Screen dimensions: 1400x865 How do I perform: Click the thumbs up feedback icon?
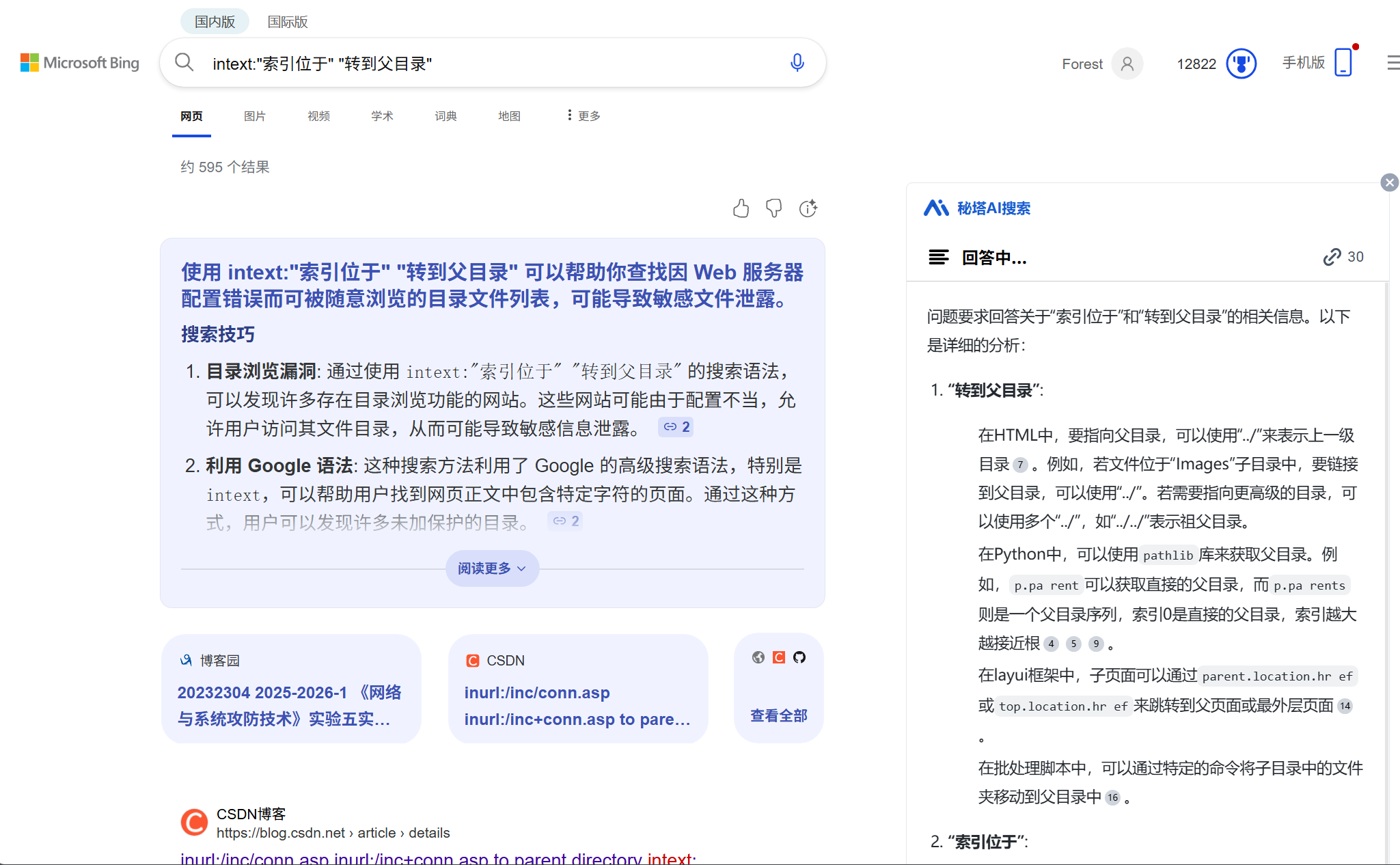point(741,208)
